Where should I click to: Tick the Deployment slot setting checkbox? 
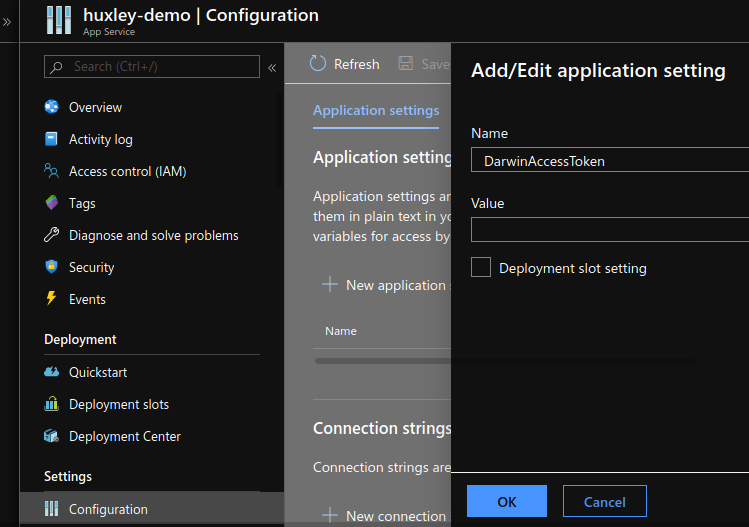[481, 267]
